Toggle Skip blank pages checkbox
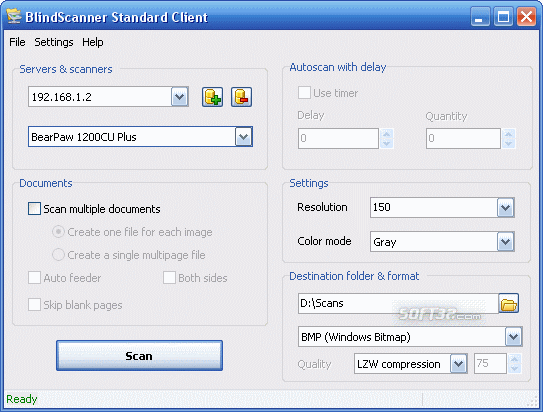 (x=34, y=305)
